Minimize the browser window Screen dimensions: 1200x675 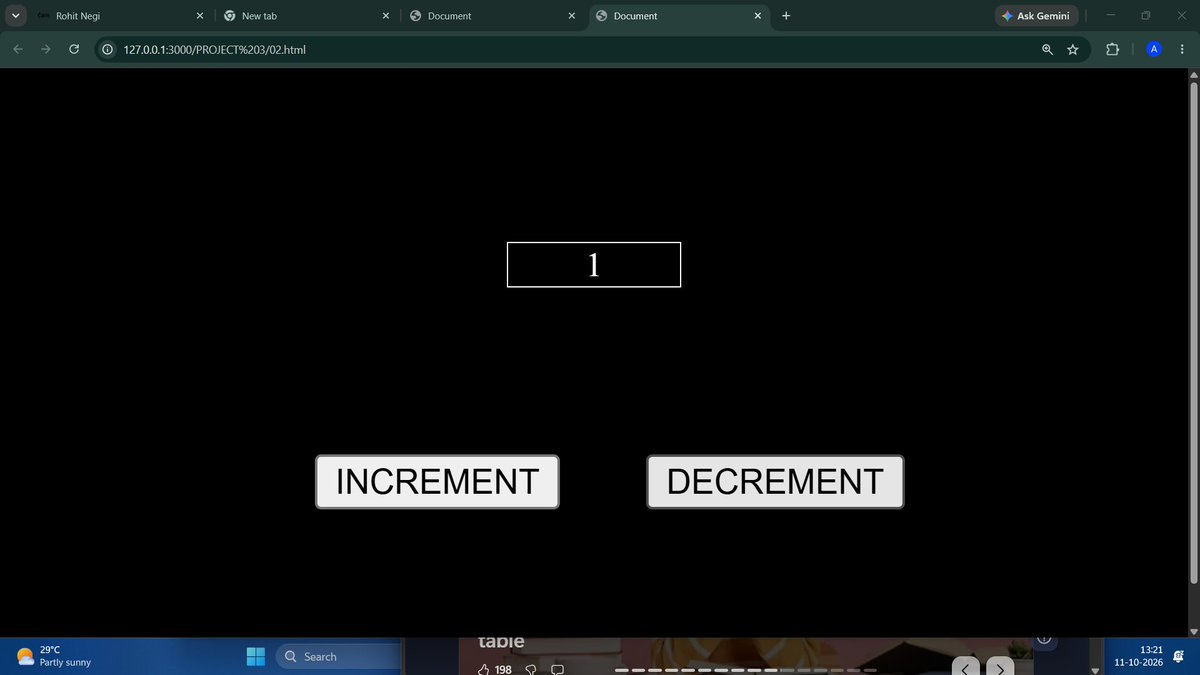coord(1110,16)
